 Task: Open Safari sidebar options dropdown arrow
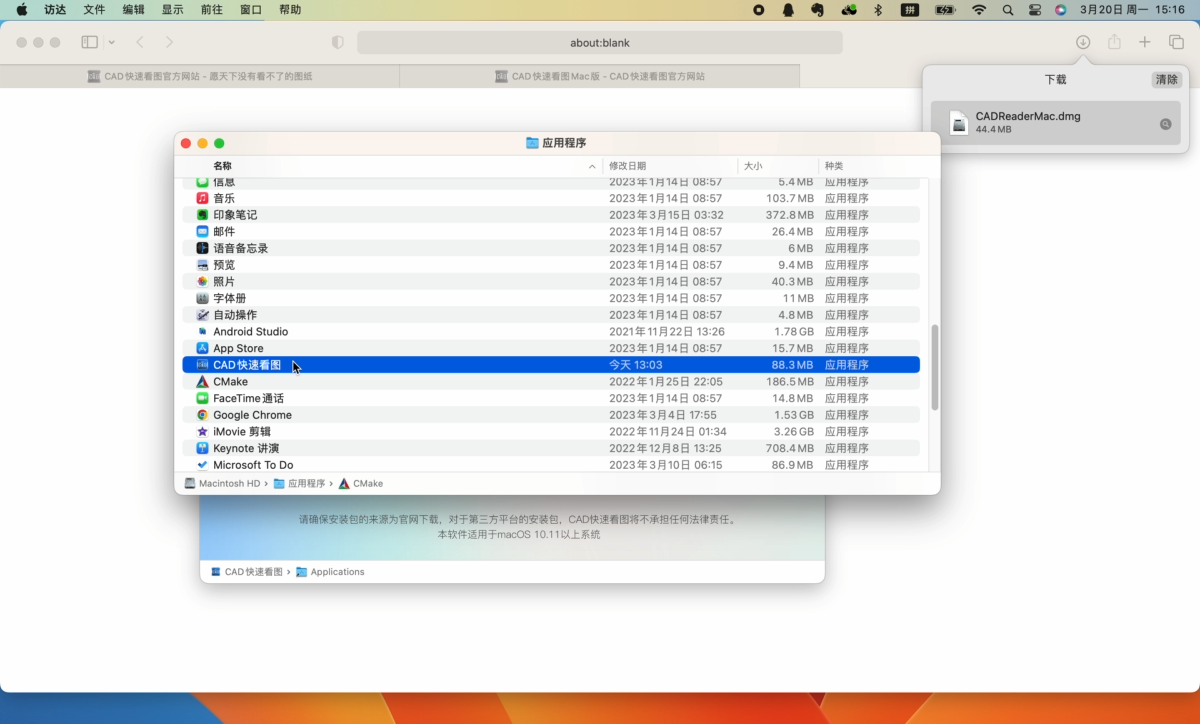tap(111, 43)
